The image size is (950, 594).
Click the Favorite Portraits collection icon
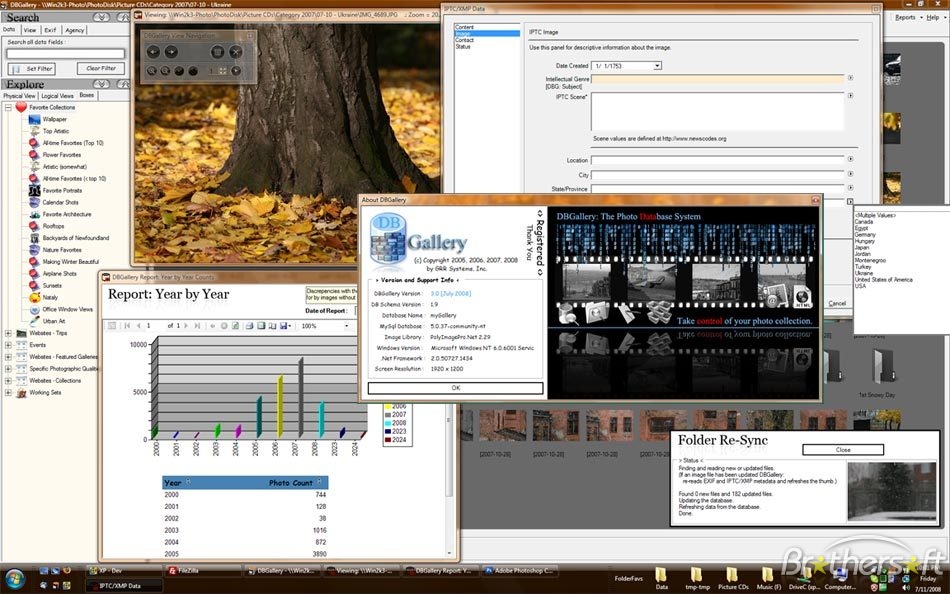(34, 190)
